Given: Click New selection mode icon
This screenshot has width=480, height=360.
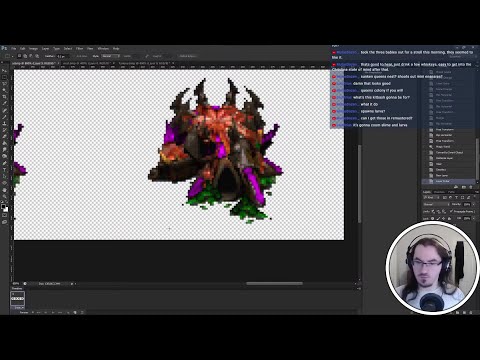Looking at the screenshot, I should [x=19, y=56].
